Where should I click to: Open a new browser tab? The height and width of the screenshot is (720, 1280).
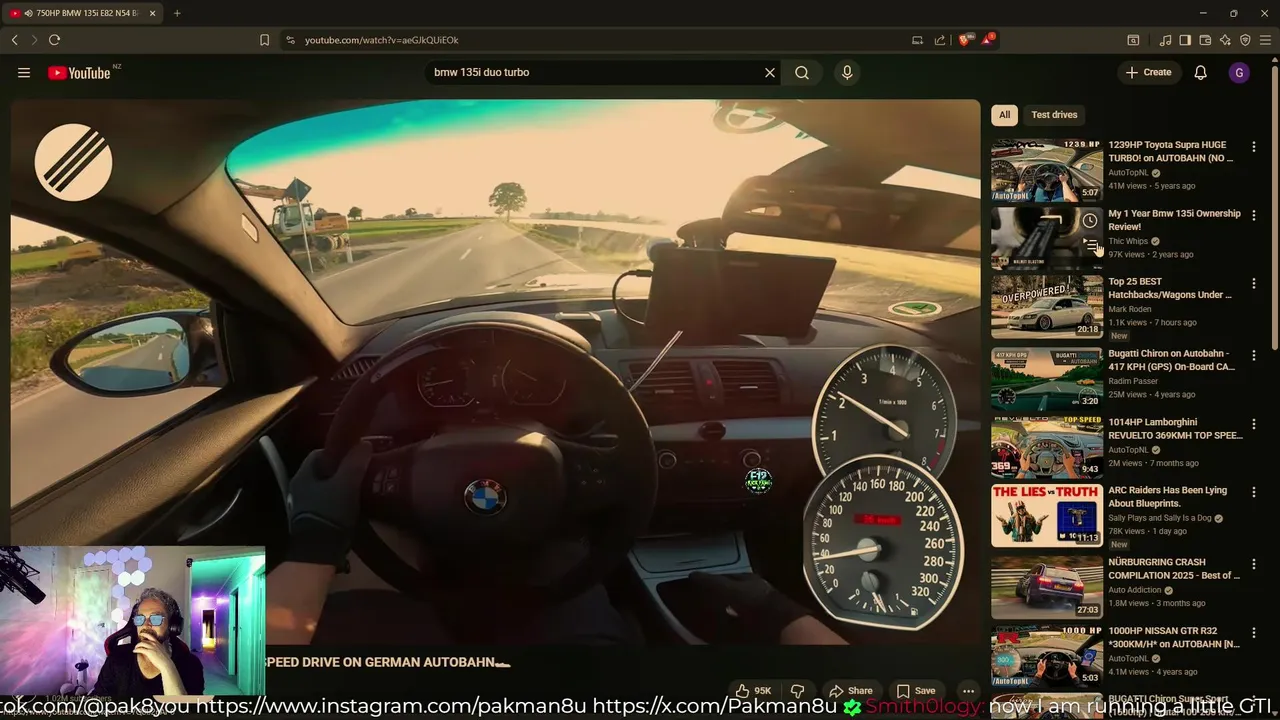click(x=177, y=13)
